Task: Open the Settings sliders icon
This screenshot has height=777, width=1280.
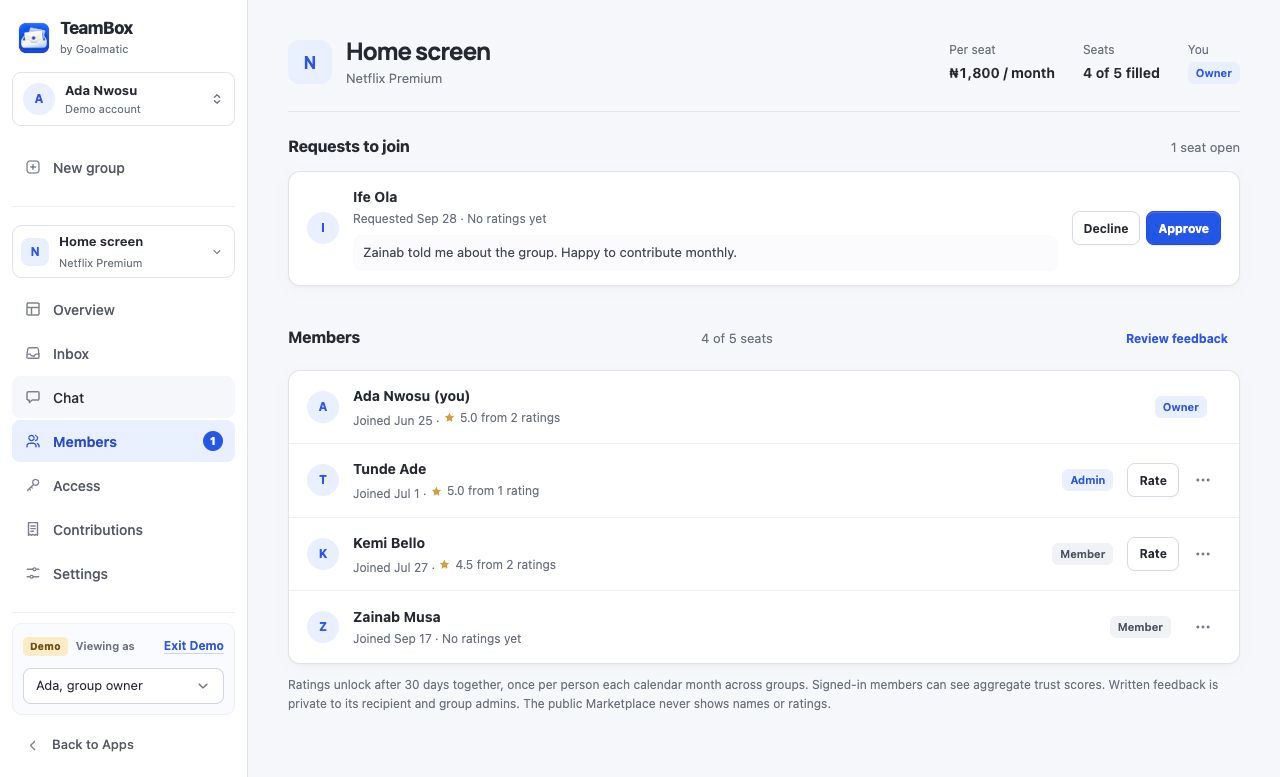Action: [x=33, y=574]
